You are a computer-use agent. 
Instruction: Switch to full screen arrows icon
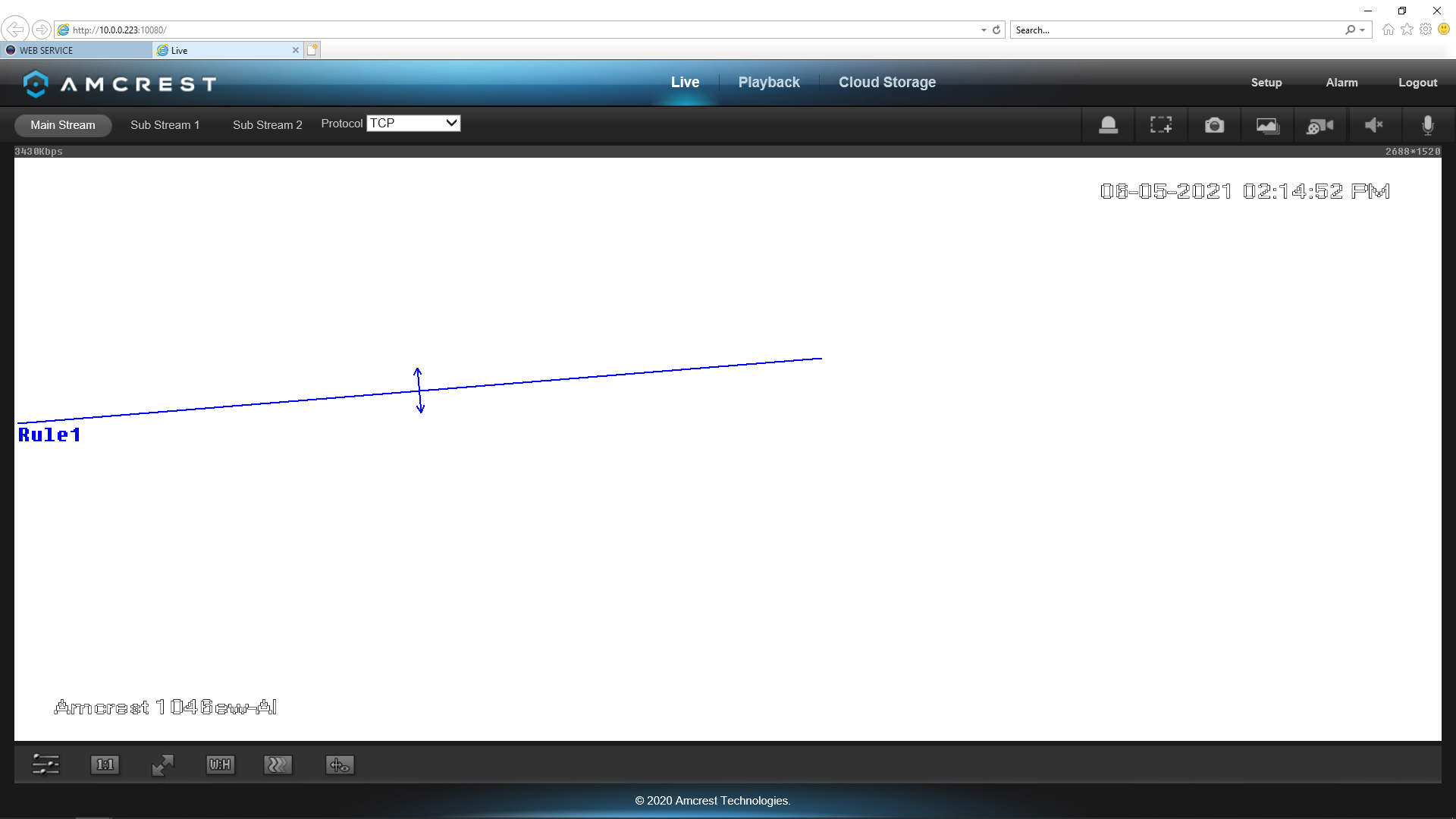162,764
